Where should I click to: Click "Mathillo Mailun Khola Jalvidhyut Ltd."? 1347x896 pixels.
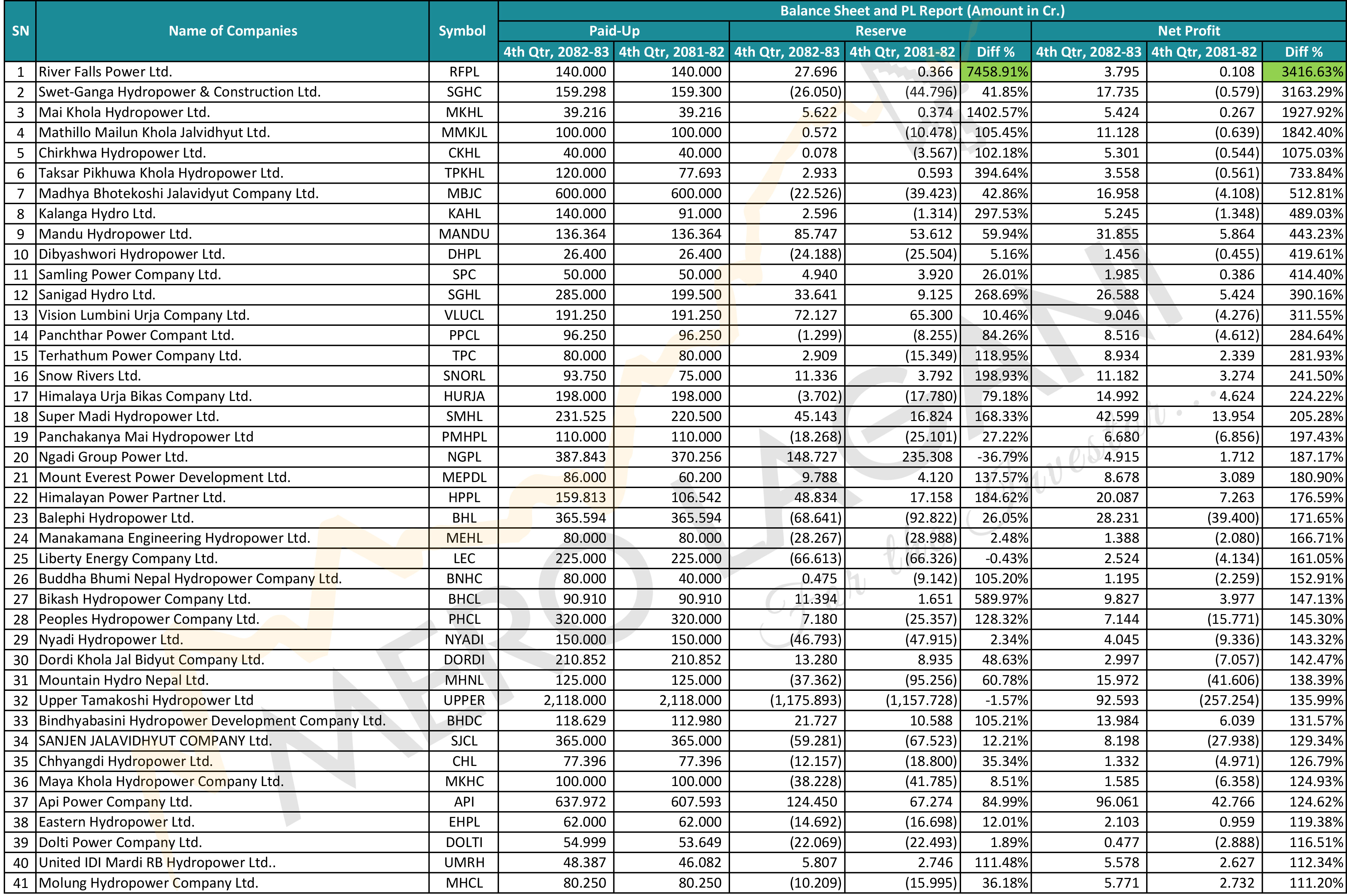pos(154,132)
